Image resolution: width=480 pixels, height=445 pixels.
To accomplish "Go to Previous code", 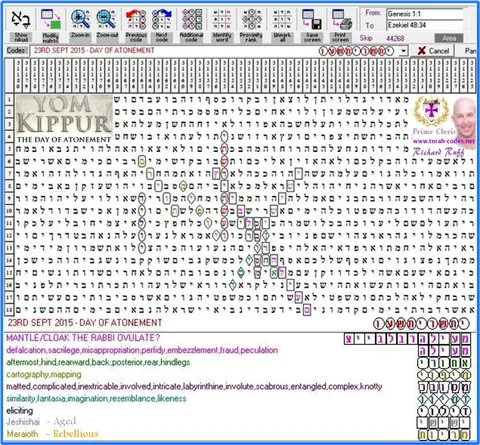I will [136, 19].
